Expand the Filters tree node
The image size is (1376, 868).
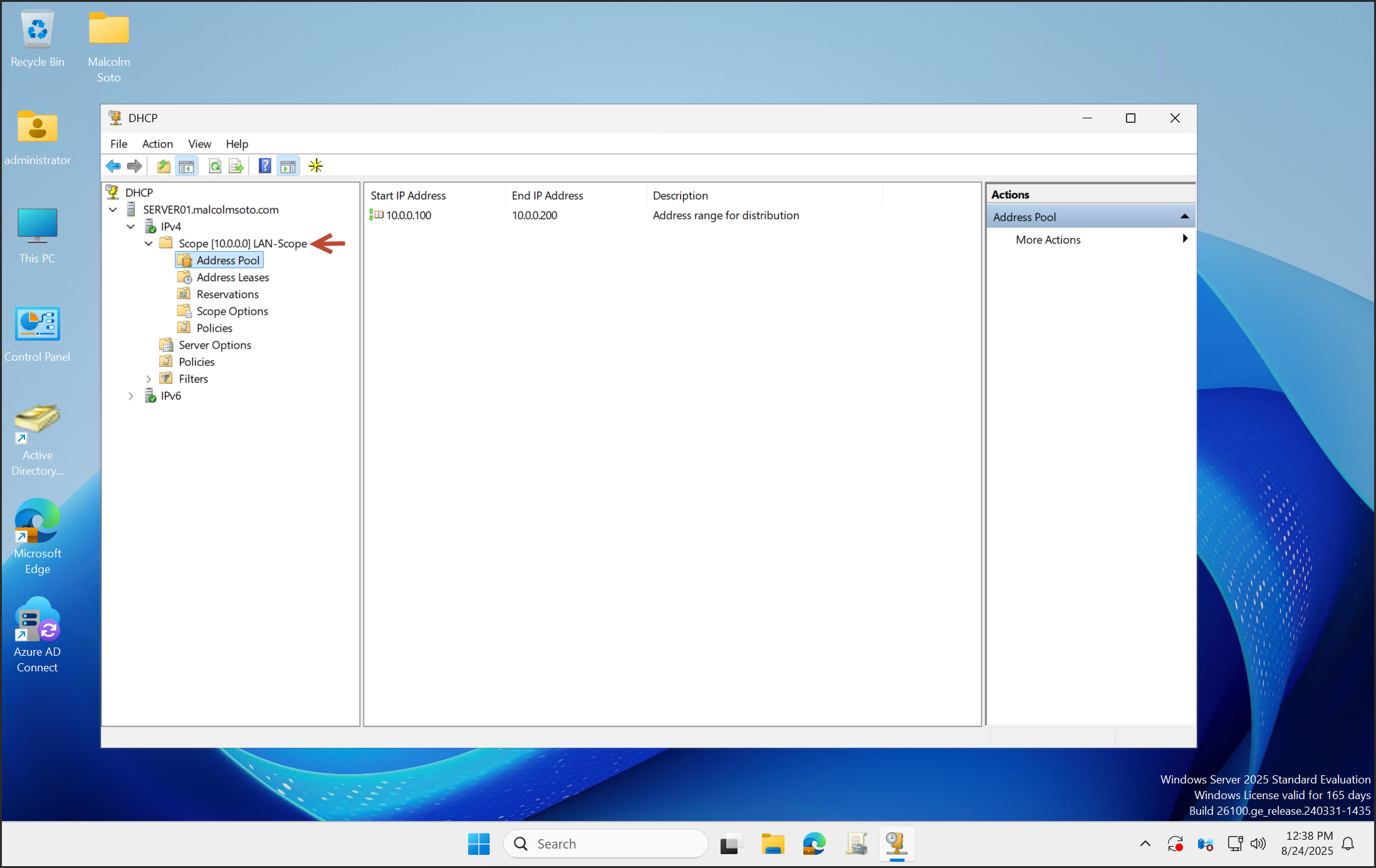click(x=148, y=378)
